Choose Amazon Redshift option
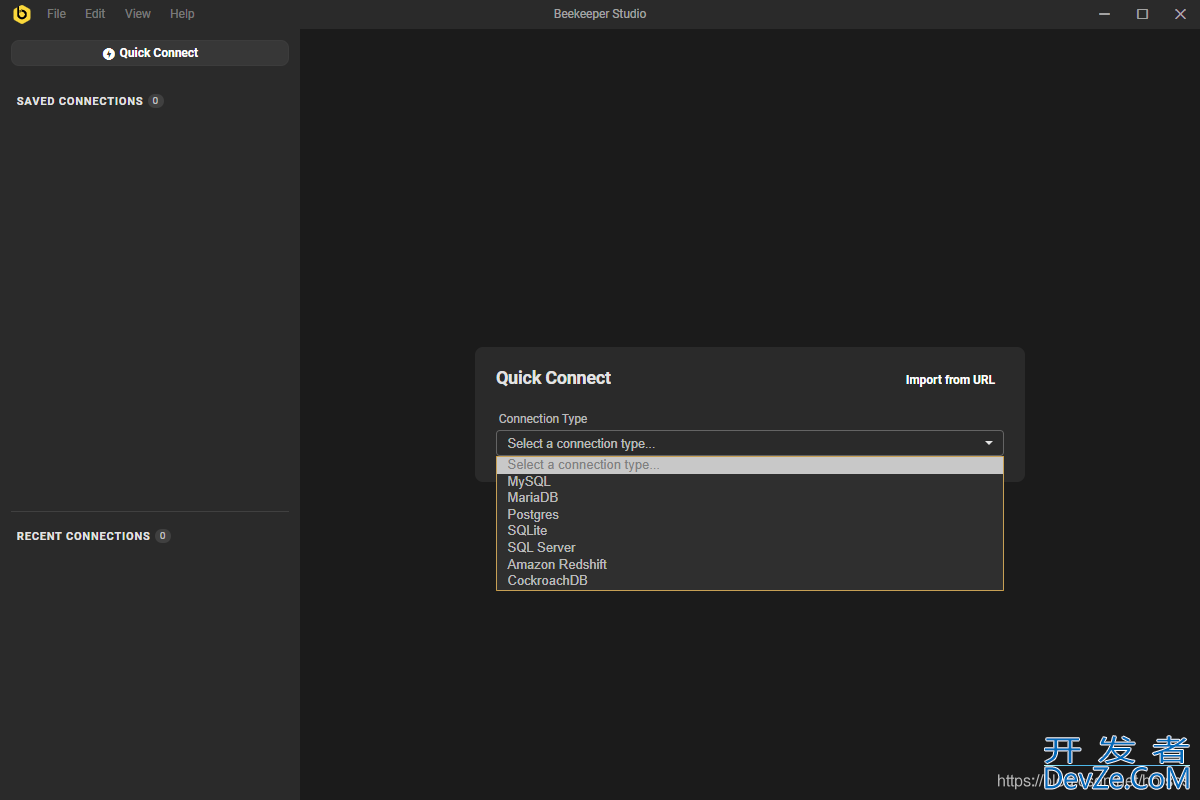Image resolution: width=1200 pixels, height=800 pixels. (x=750, y=564)
